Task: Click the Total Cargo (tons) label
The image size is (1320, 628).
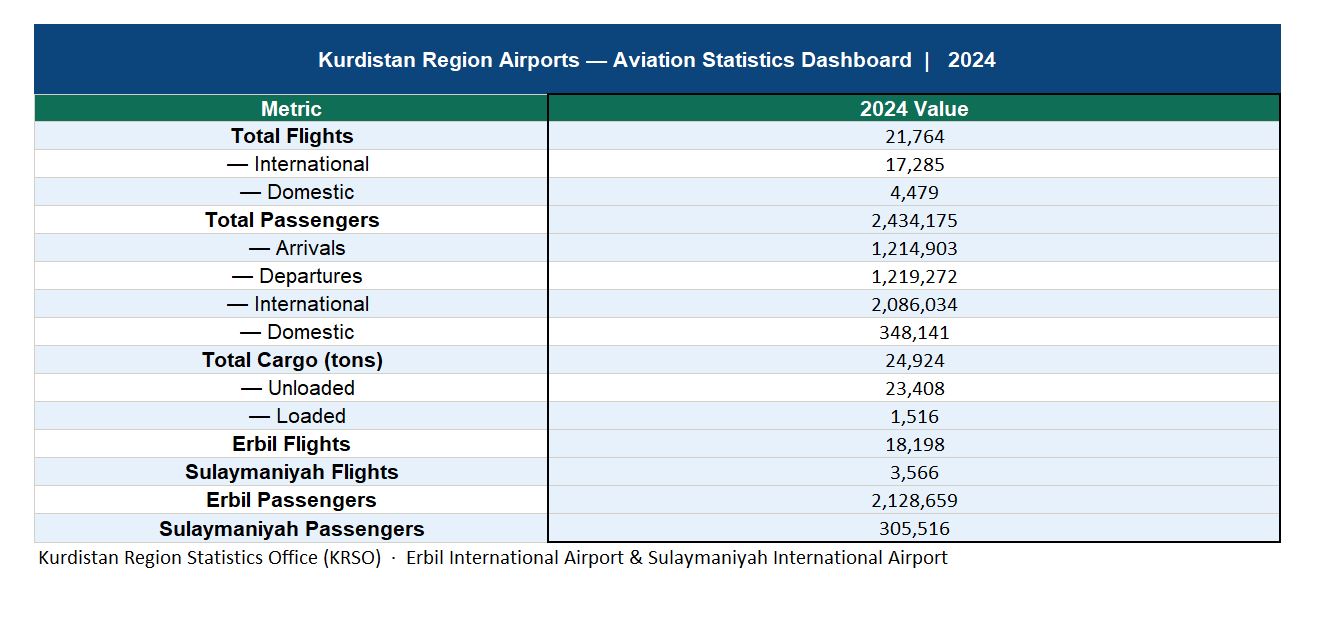Action: click(x=291, y=360)
